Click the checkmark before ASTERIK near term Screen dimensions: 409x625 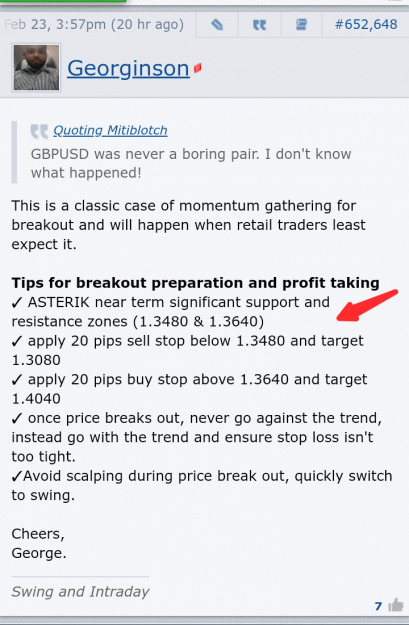pyautogui.click(x=17, y=303)
